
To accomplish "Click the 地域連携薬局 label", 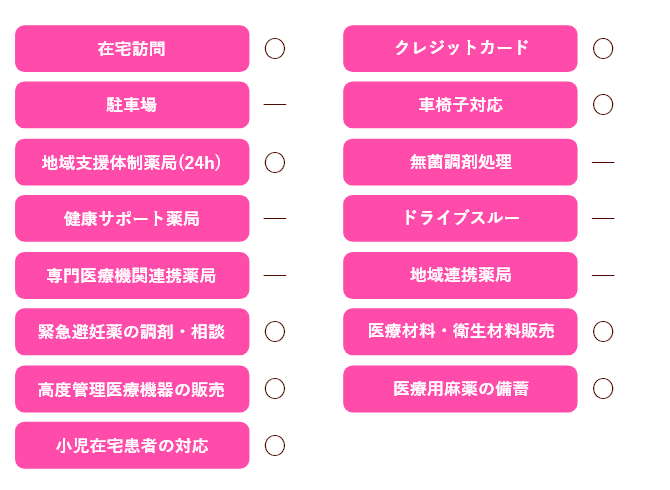I will (x=460, y=275).
